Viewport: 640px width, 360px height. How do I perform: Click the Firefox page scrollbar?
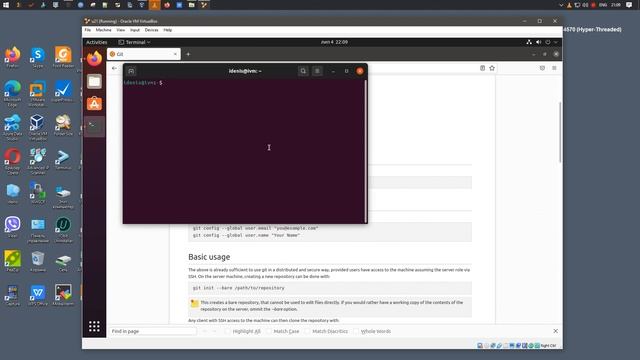[x=560, y=132]
